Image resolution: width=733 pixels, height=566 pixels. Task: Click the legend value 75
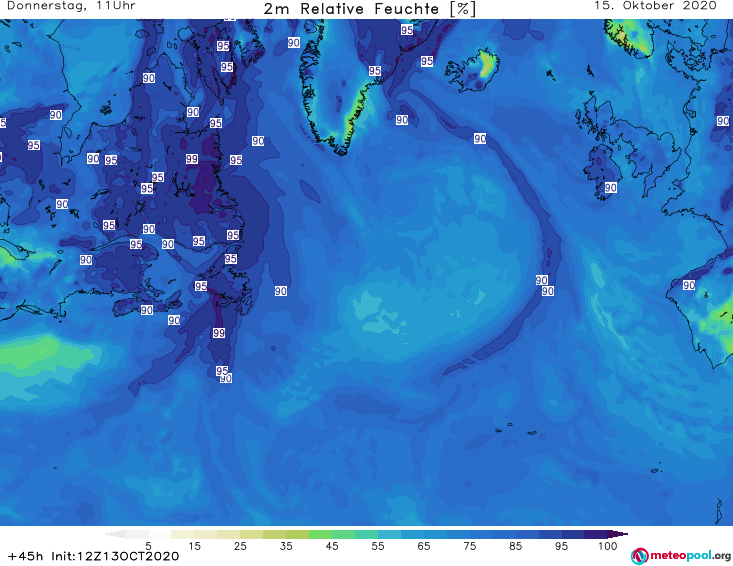click(x=469, y=546)
